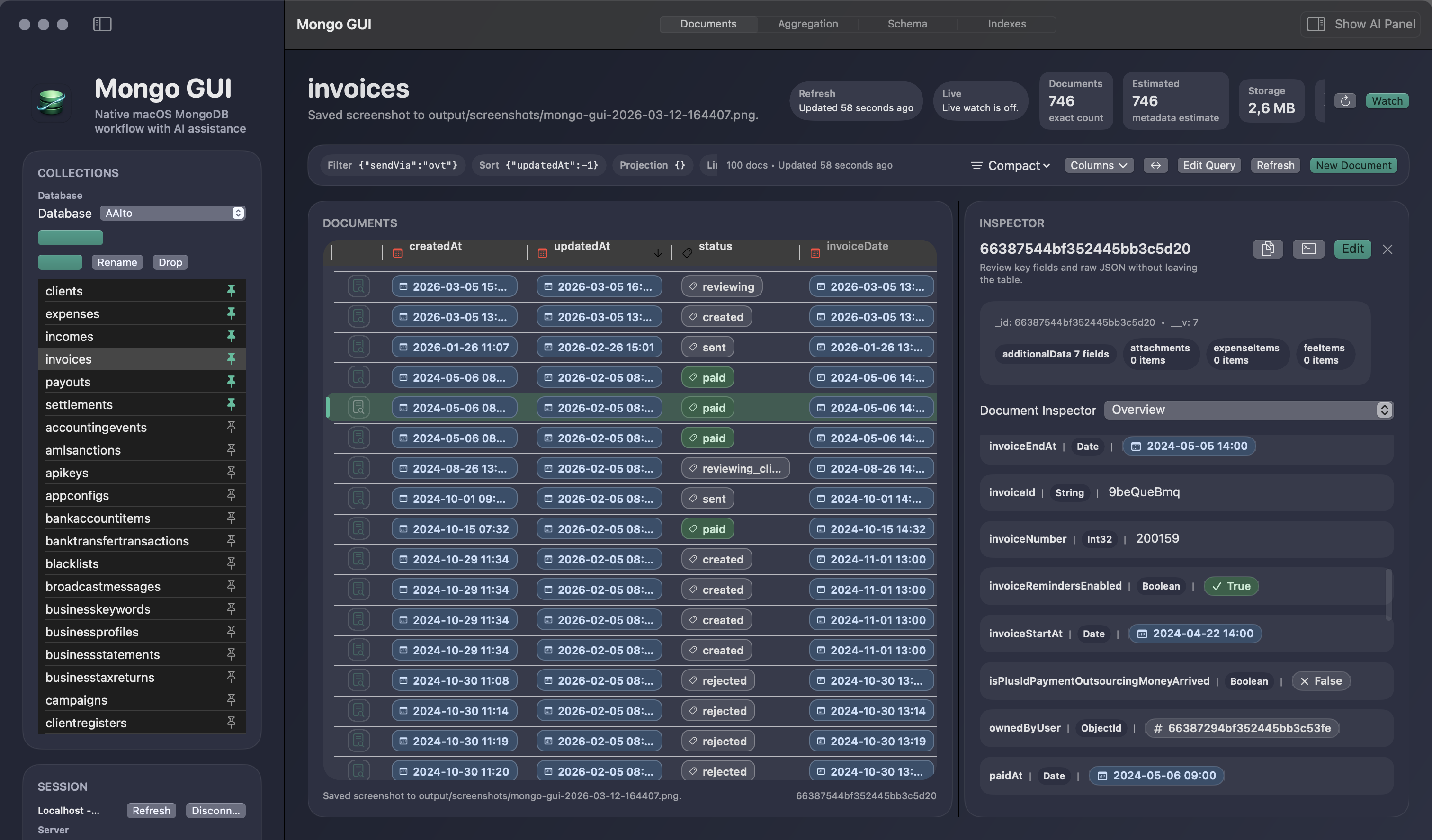Viewport: 1432px width, 840px height.
Task: Open the Document Inspector Overview dropdown
Action: click(x=1248, y=410)
